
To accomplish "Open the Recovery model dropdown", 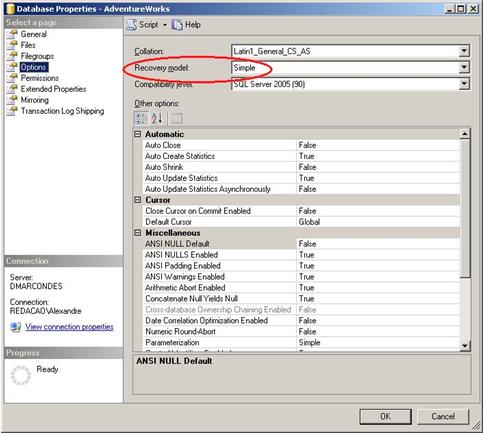I will [x=464, y=68].
